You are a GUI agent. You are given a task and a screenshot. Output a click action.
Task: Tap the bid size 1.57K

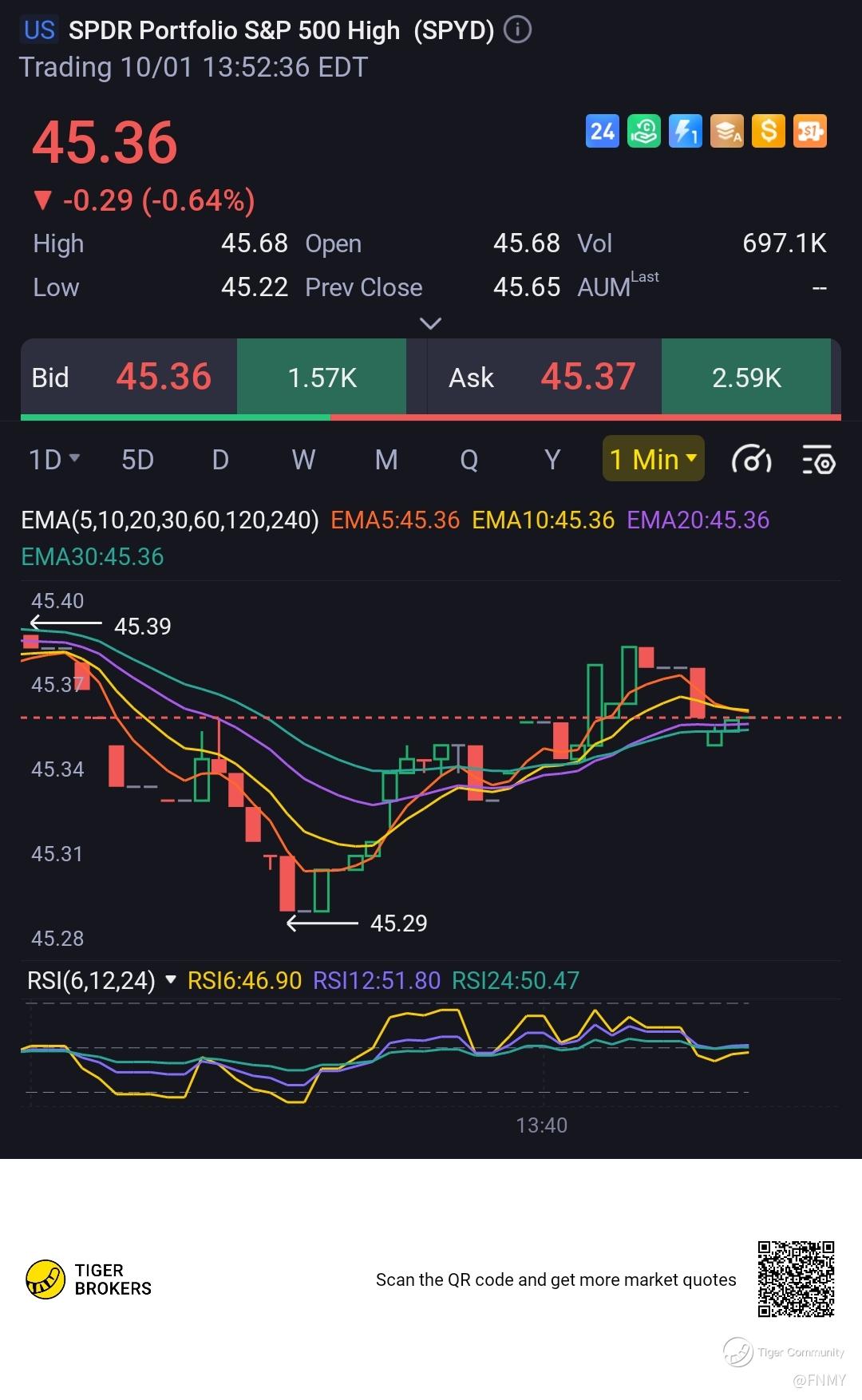click(x=322, y=378)
